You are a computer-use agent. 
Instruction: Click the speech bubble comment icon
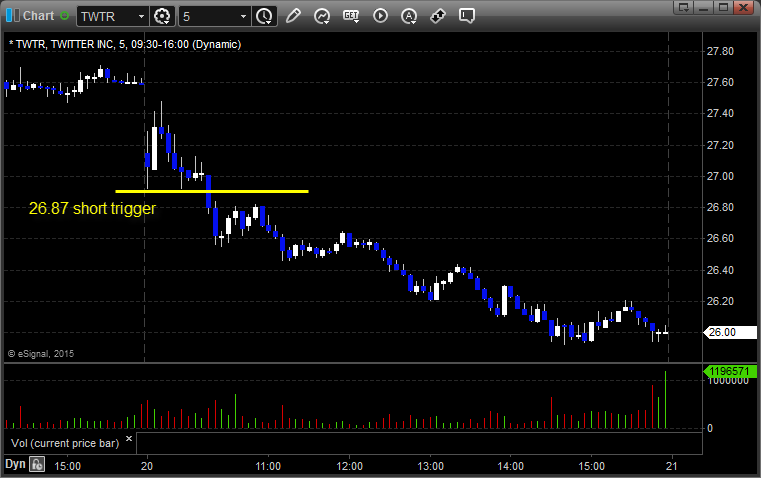[467, 16]
